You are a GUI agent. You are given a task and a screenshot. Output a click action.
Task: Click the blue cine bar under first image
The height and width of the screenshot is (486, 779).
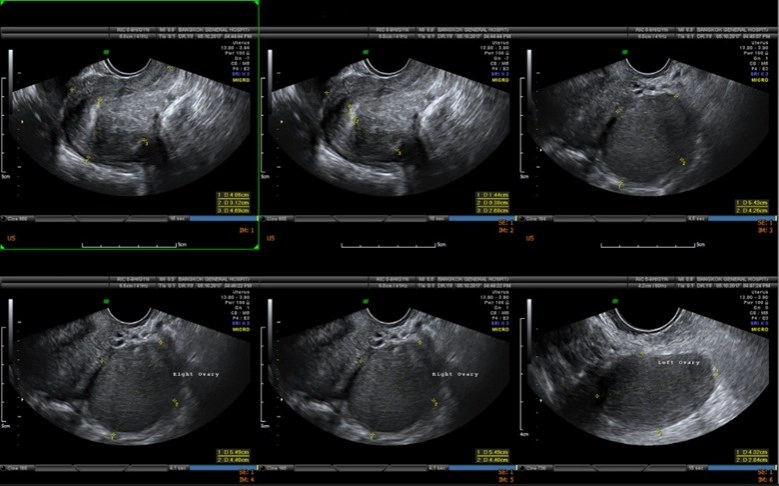click(x=222, y=218)
